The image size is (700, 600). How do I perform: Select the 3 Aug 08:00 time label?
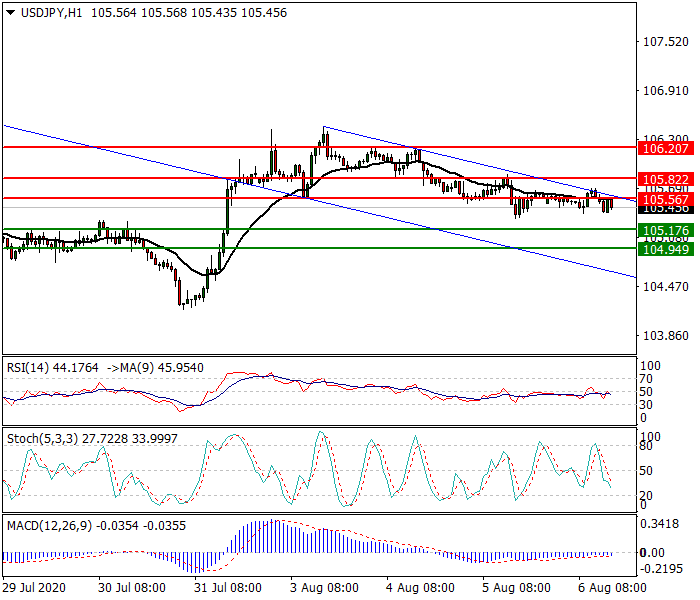click(324, 588)
